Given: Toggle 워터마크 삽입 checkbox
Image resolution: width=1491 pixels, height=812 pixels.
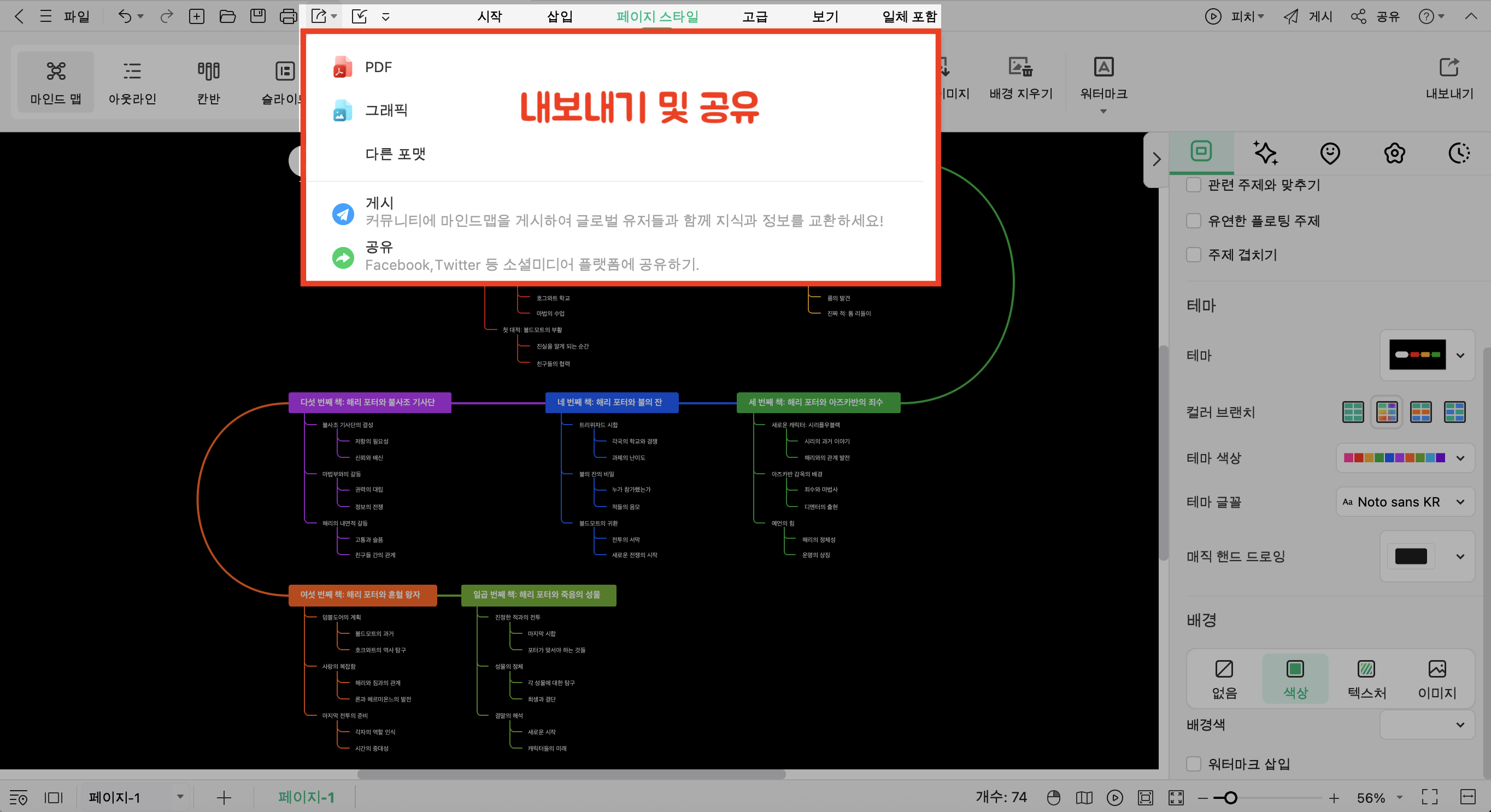Looking at the screenshot, I should tap(1194, 764).
